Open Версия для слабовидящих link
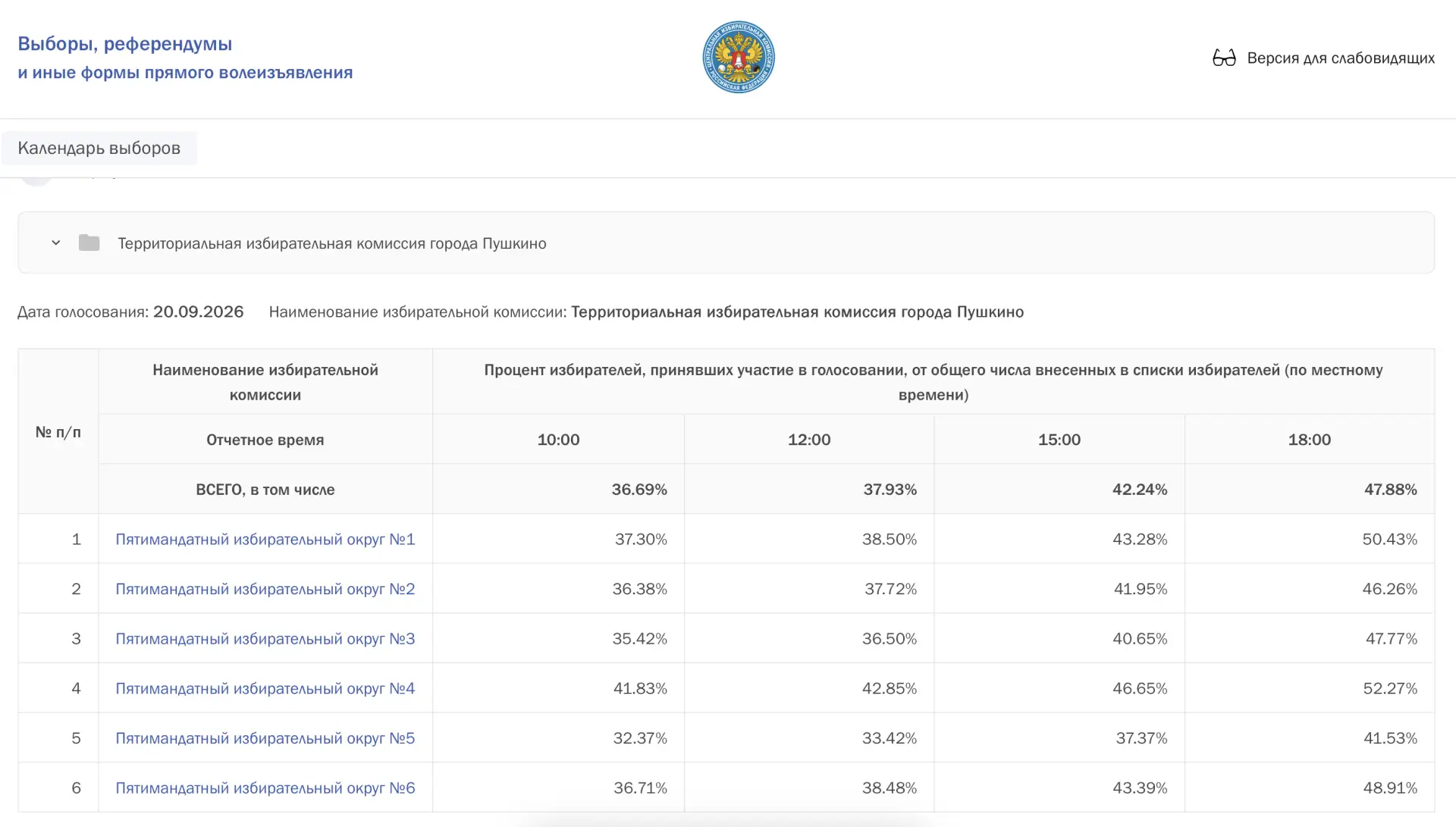The image size is (1456, 827). point(1341,58)
